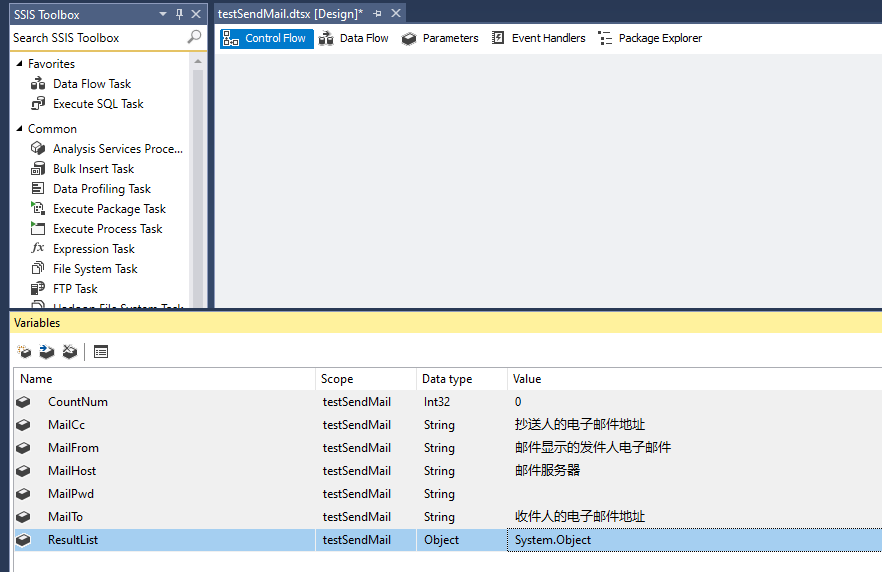The height and width of the screenshot is (572, 882).
Task: Select the Data Flow Task toolbox icon
Action: (x=38, y=84)
